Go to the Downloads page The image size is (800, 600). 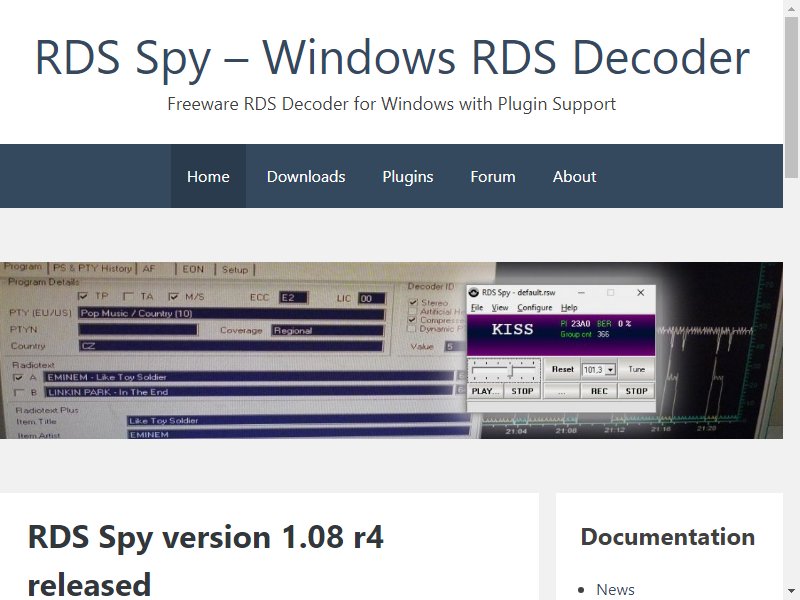pyautogui.click(x=306, y=176)
